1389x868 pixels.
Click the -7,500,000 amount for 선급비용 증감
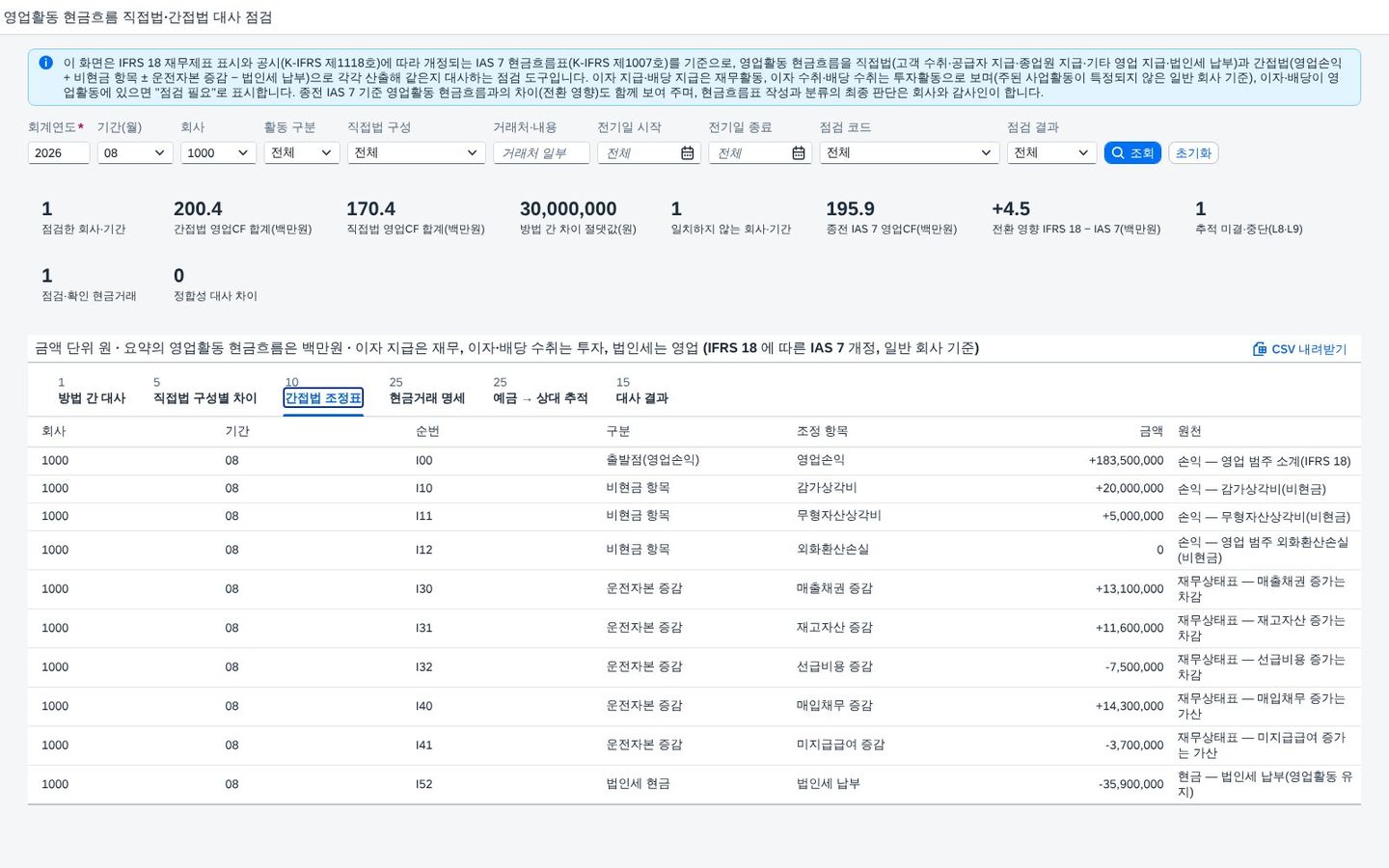coord(1134,667)
